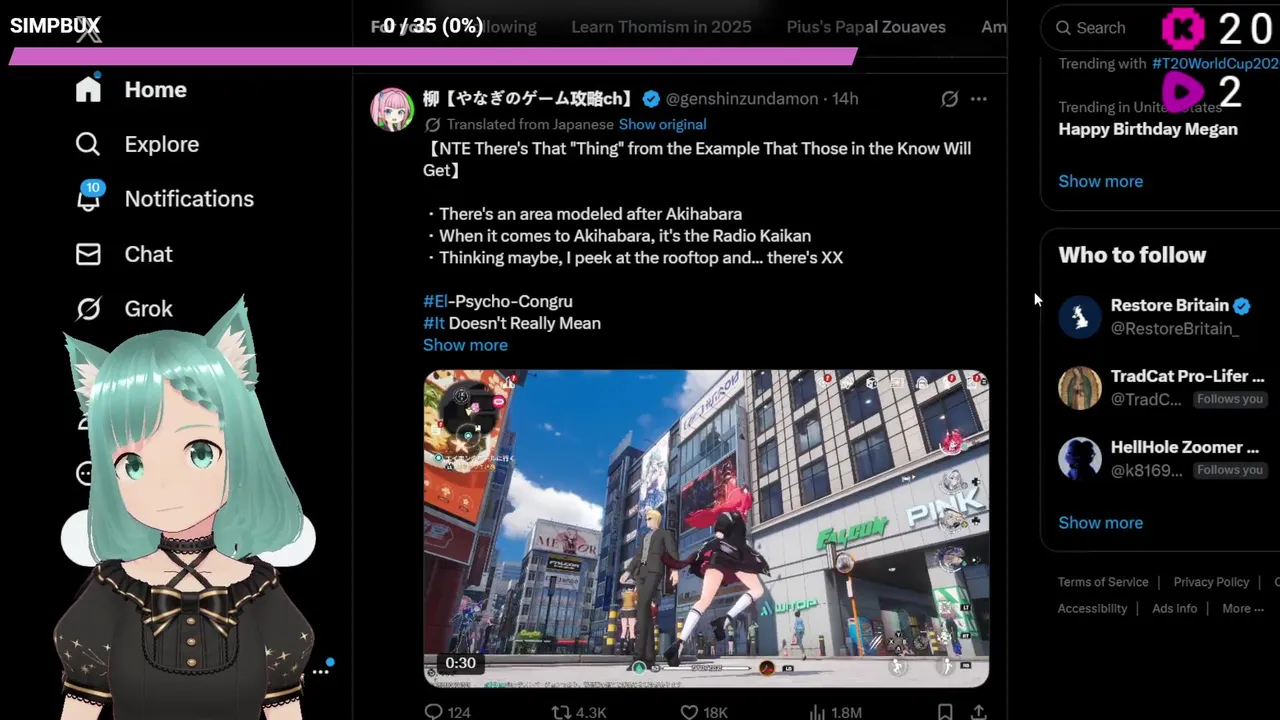Viewport: 1280px width, 720px height.
Task: View post analytics showing 1.8M views
Action: pos(834,712)
